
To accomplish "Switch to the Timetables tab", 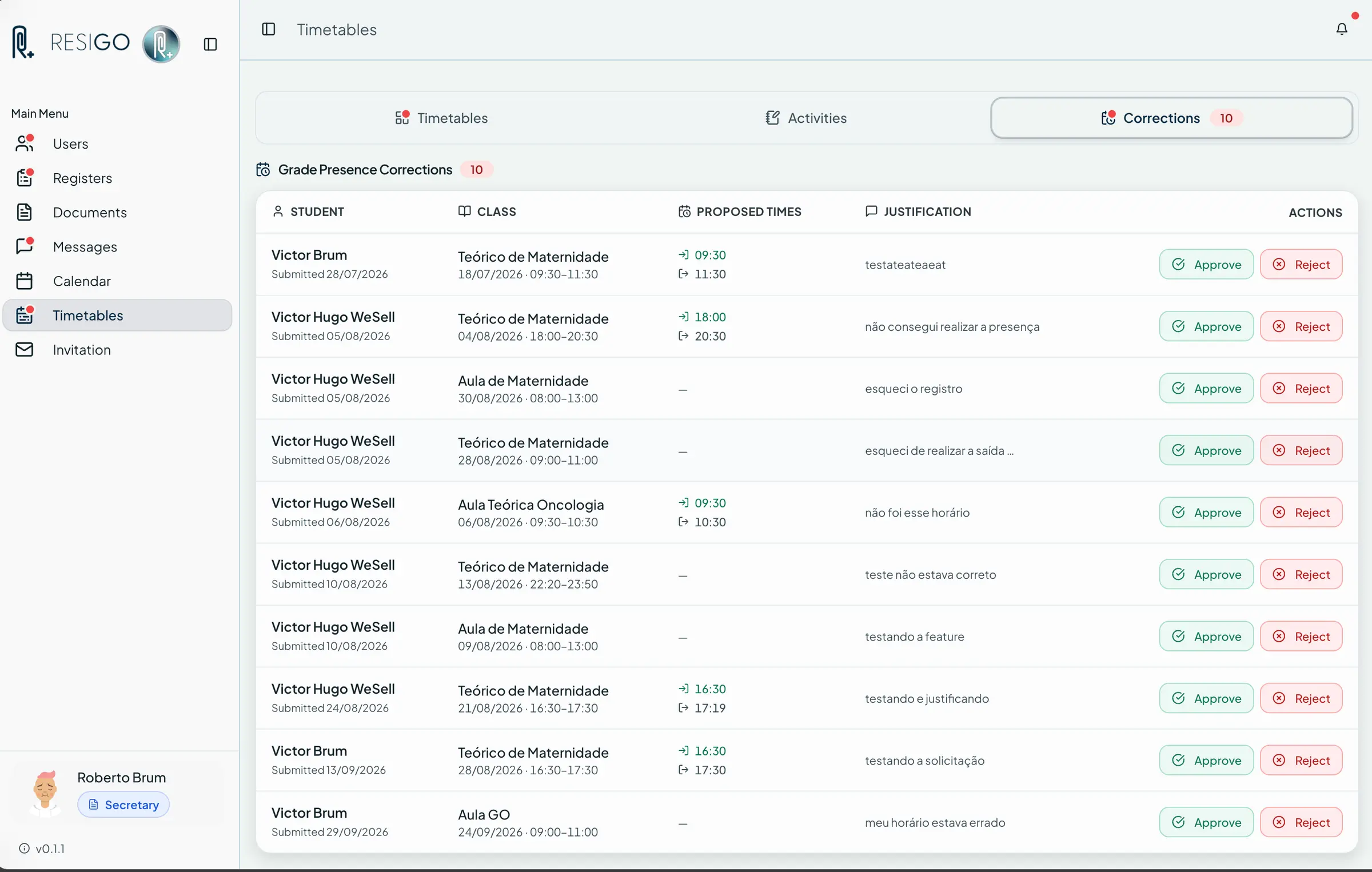I will (x=441, y=118).
